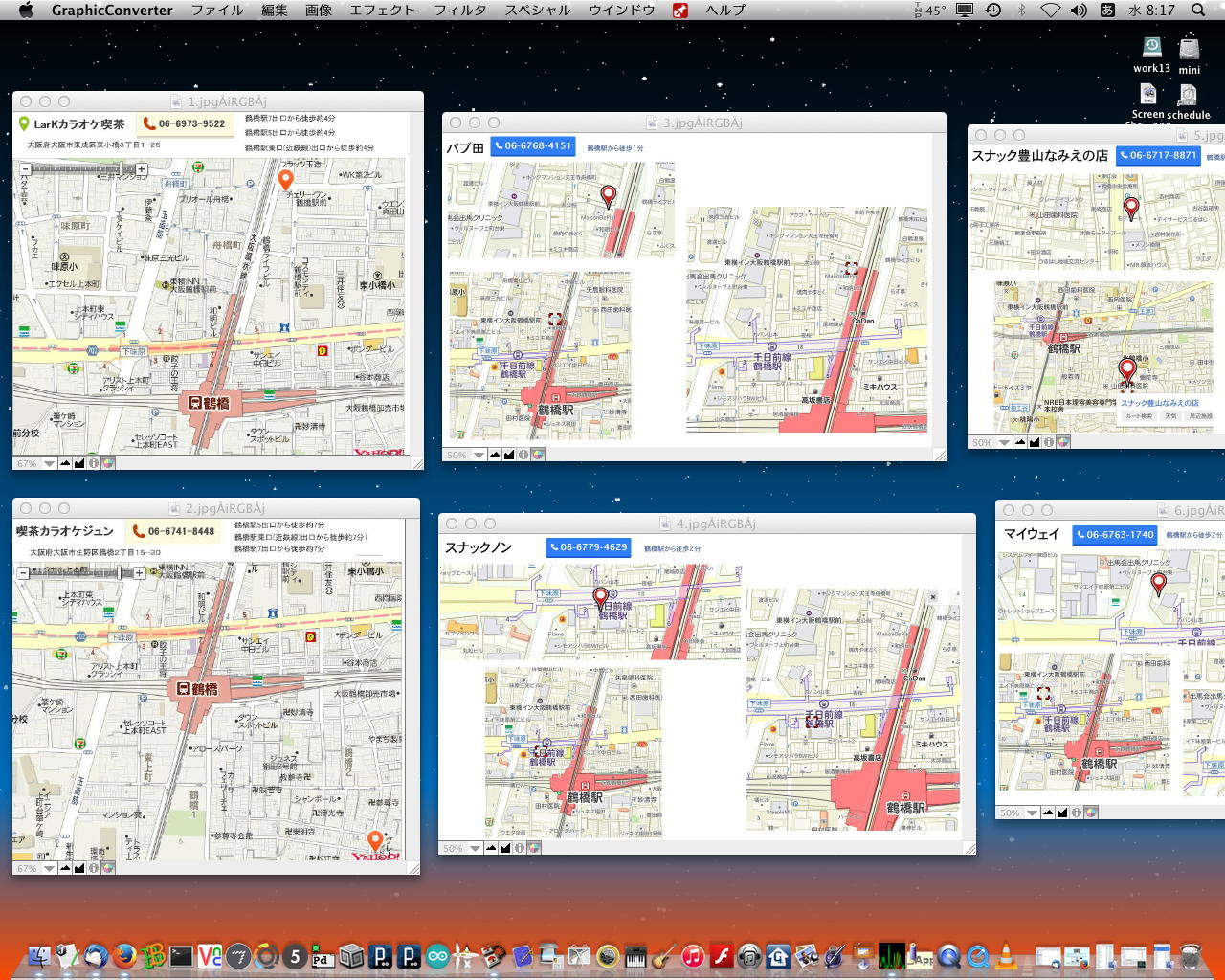Click the Apple menu icon
Viewport: 1225px width, 980px height.
coord(26,10)
